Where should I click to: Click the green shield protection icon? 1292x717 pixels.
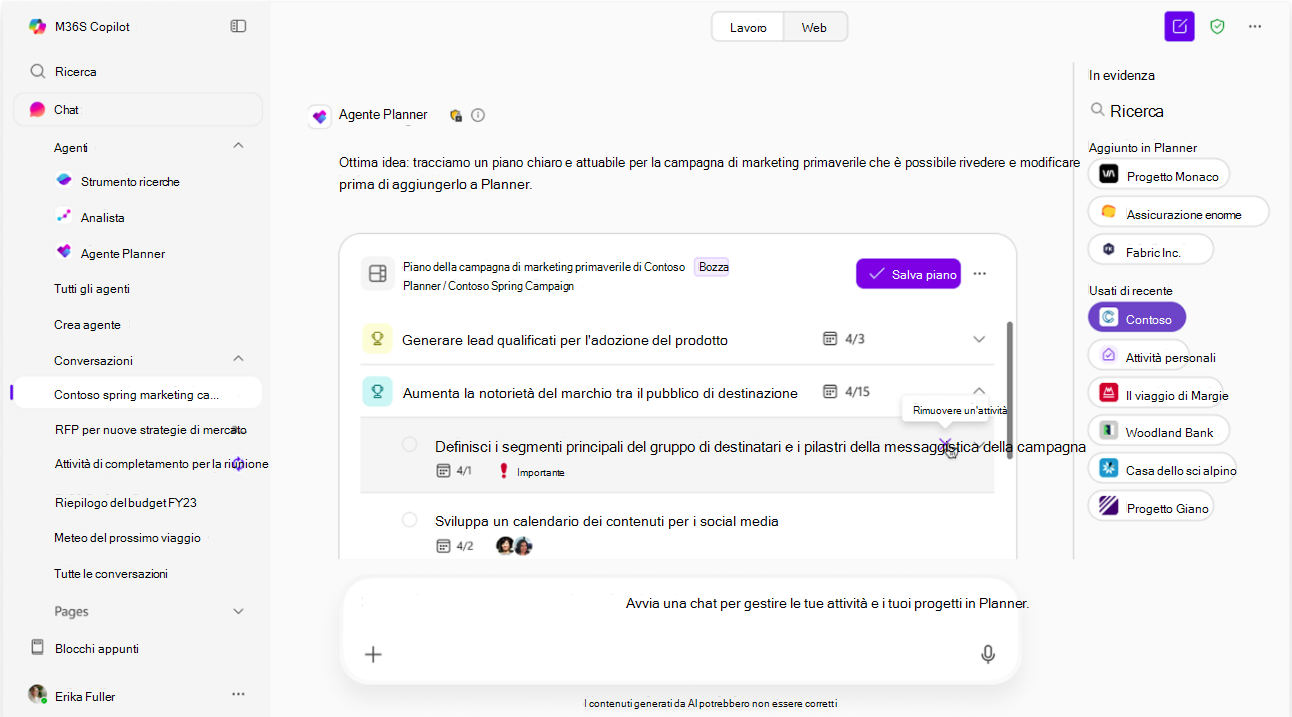[x=1217, y=27]
